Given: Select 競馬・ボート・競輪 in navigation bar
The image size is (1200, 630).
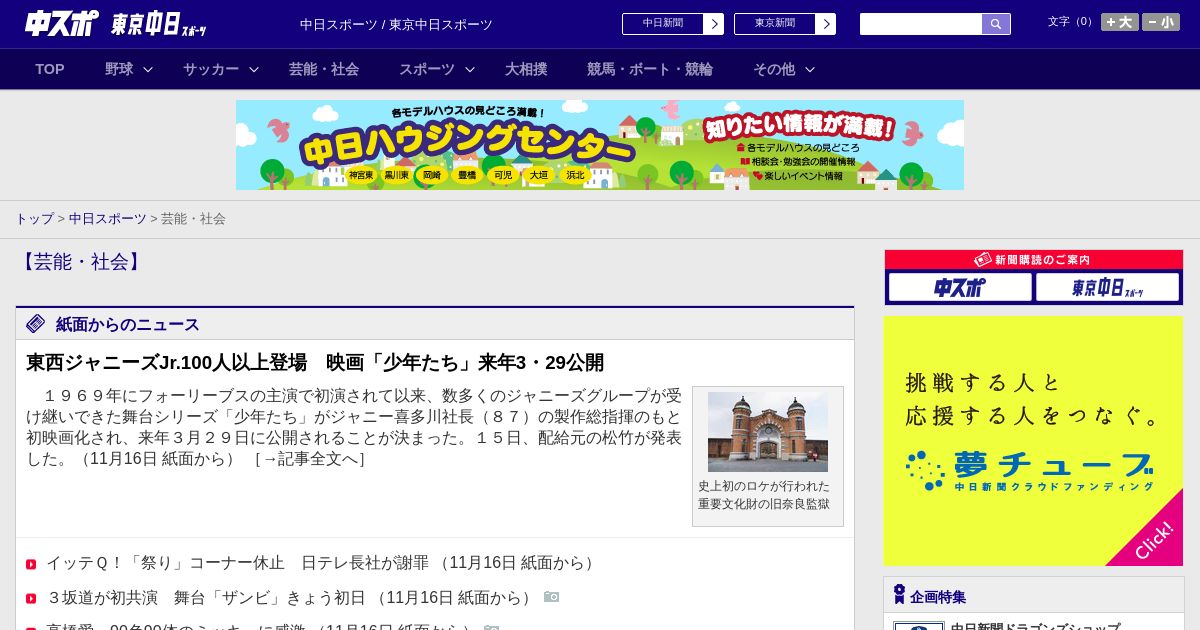Looking at the screenshot, I should coord(650,69).
